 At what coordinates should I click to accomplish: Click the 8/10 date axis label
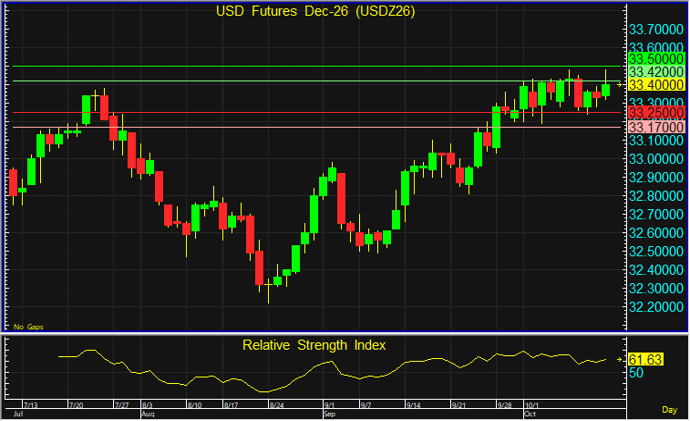(195, 405)
